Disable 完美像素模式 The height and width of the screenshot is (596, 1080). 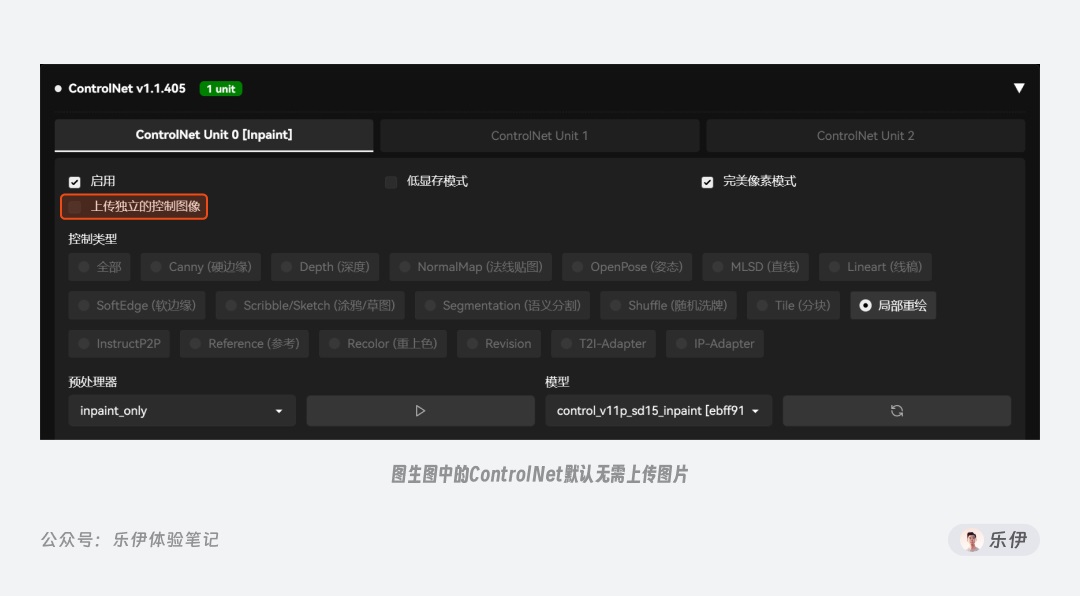coord(707,181)
